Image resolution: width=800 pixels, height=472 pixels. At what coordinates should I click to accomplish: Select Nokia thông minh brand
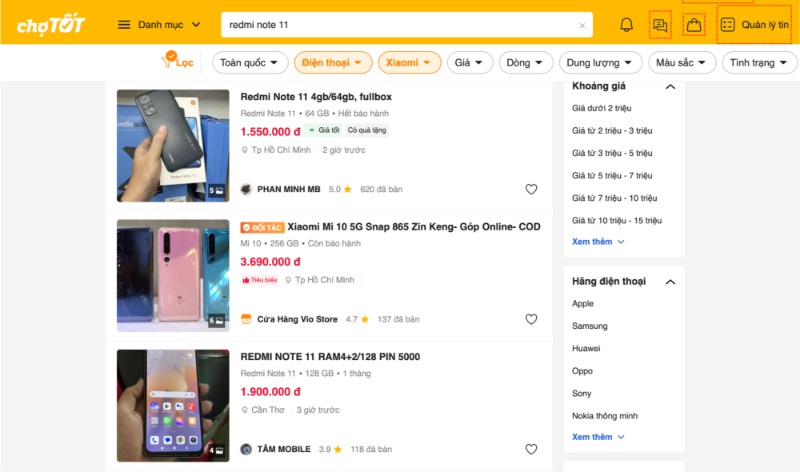(605, 416)
